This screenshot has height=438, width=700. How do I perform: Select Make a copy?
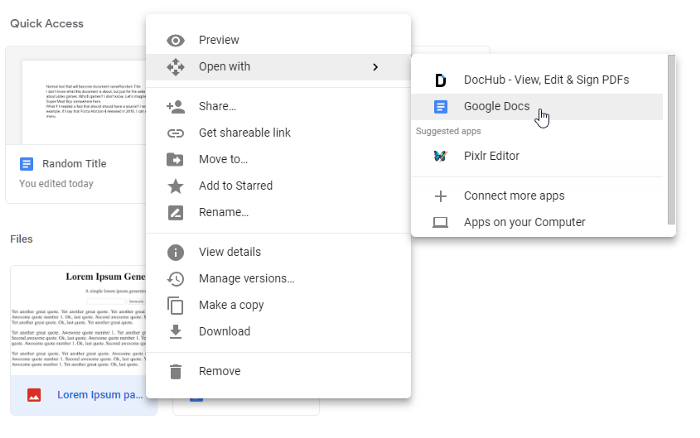[x=279, y=305]
